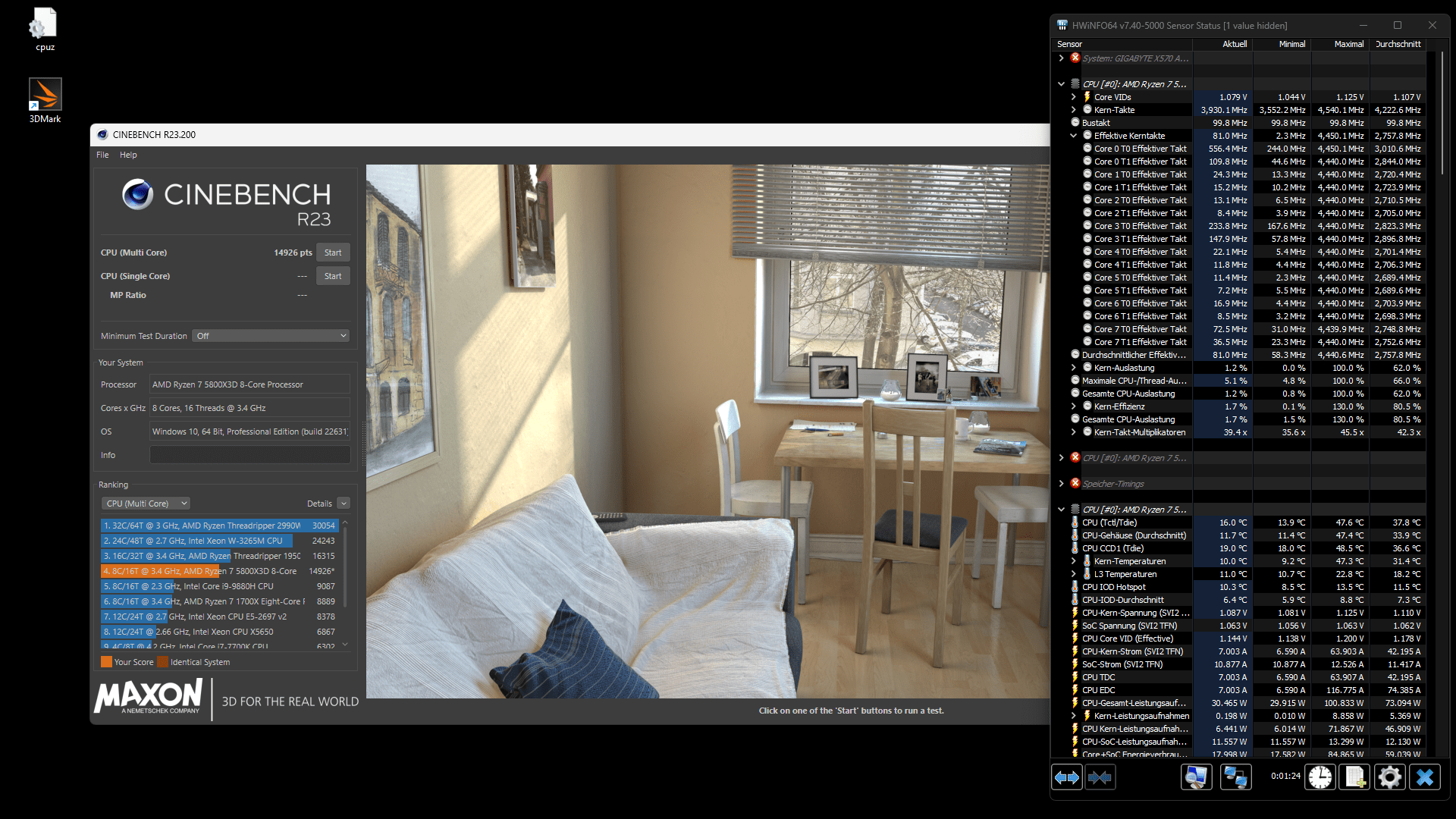Expand the Kern-Temperaturen row
The image size is (1456, 819).
coord(1073,560)
